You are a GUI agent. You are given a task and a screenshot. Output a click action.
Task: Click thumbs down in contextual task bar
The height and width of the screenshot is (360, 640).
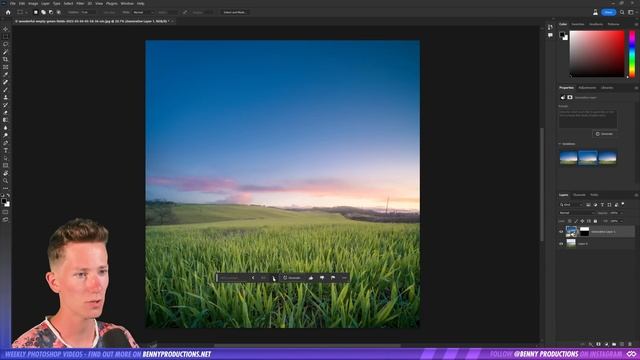(322, 278)
